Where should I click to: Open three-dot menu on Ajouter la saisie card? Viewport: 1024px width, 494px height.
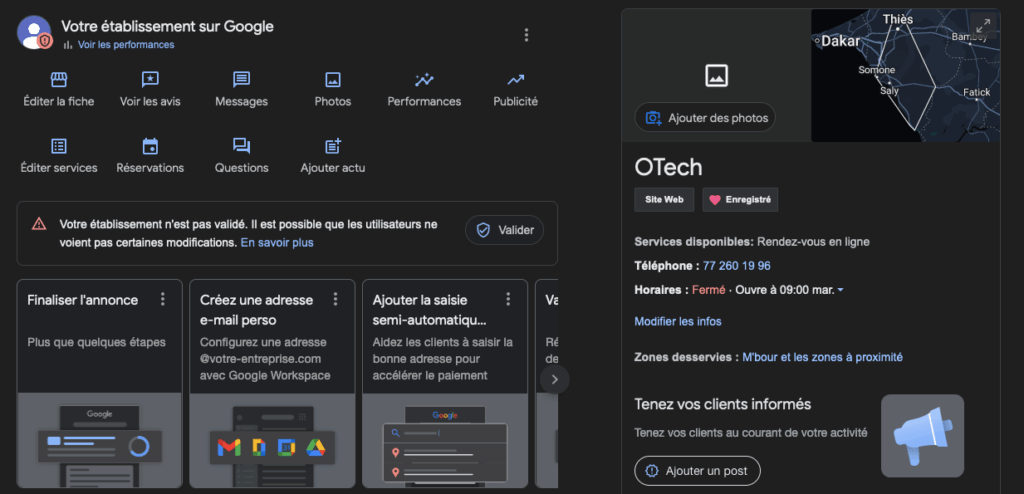pos(508,299)
